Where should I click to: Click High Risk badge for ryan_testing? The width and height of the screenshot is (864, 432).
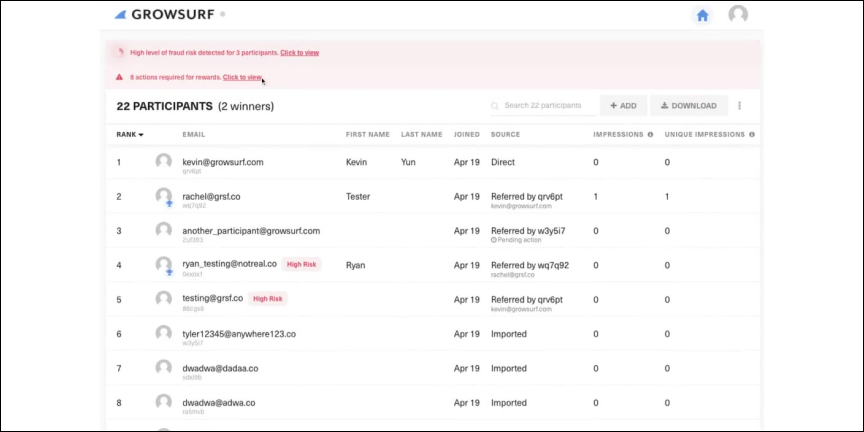pyautogui.click(x=301, y=264)
